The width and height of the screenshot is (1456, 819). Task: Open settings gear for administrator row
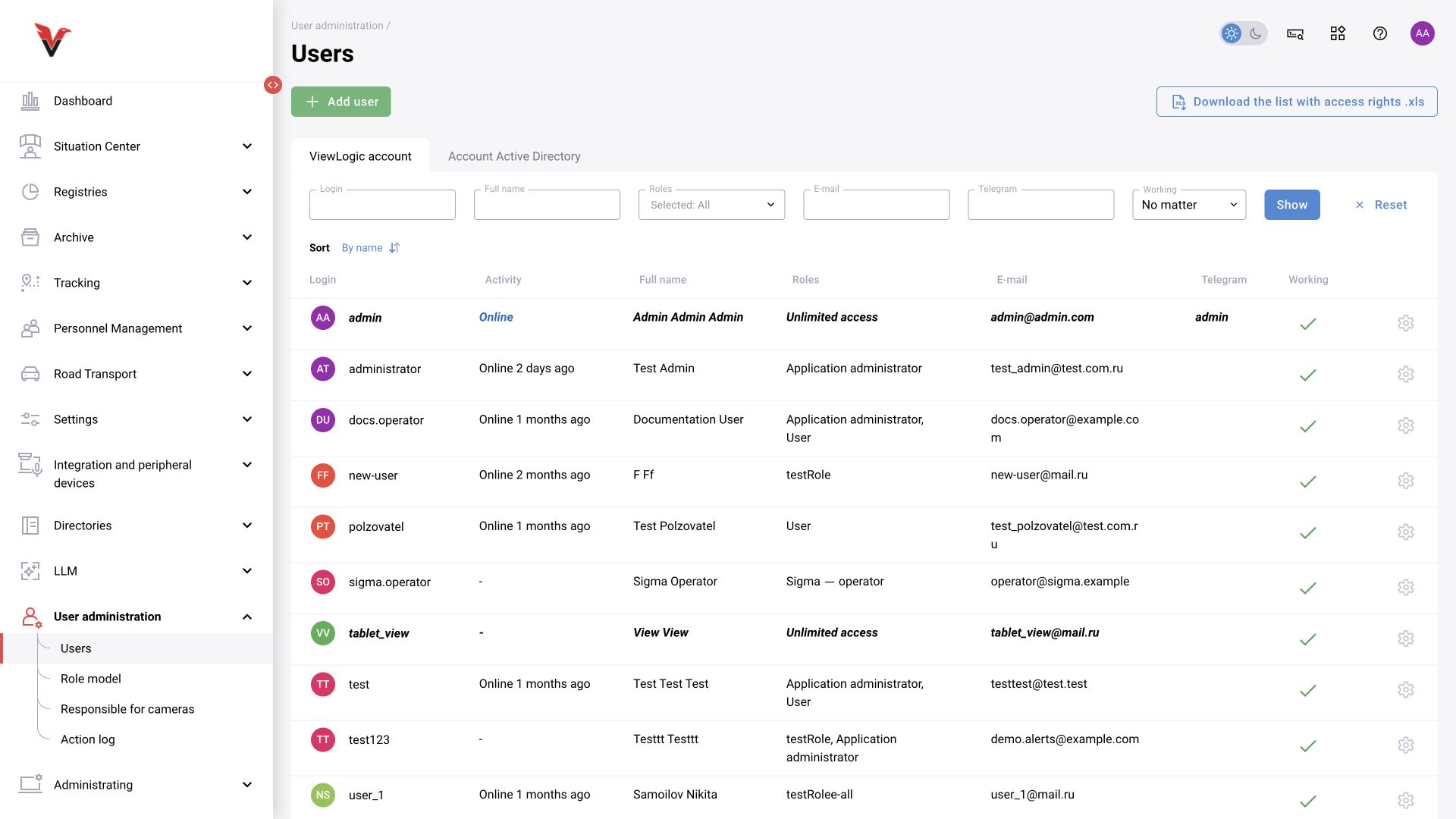click(x=1406, y=375)
